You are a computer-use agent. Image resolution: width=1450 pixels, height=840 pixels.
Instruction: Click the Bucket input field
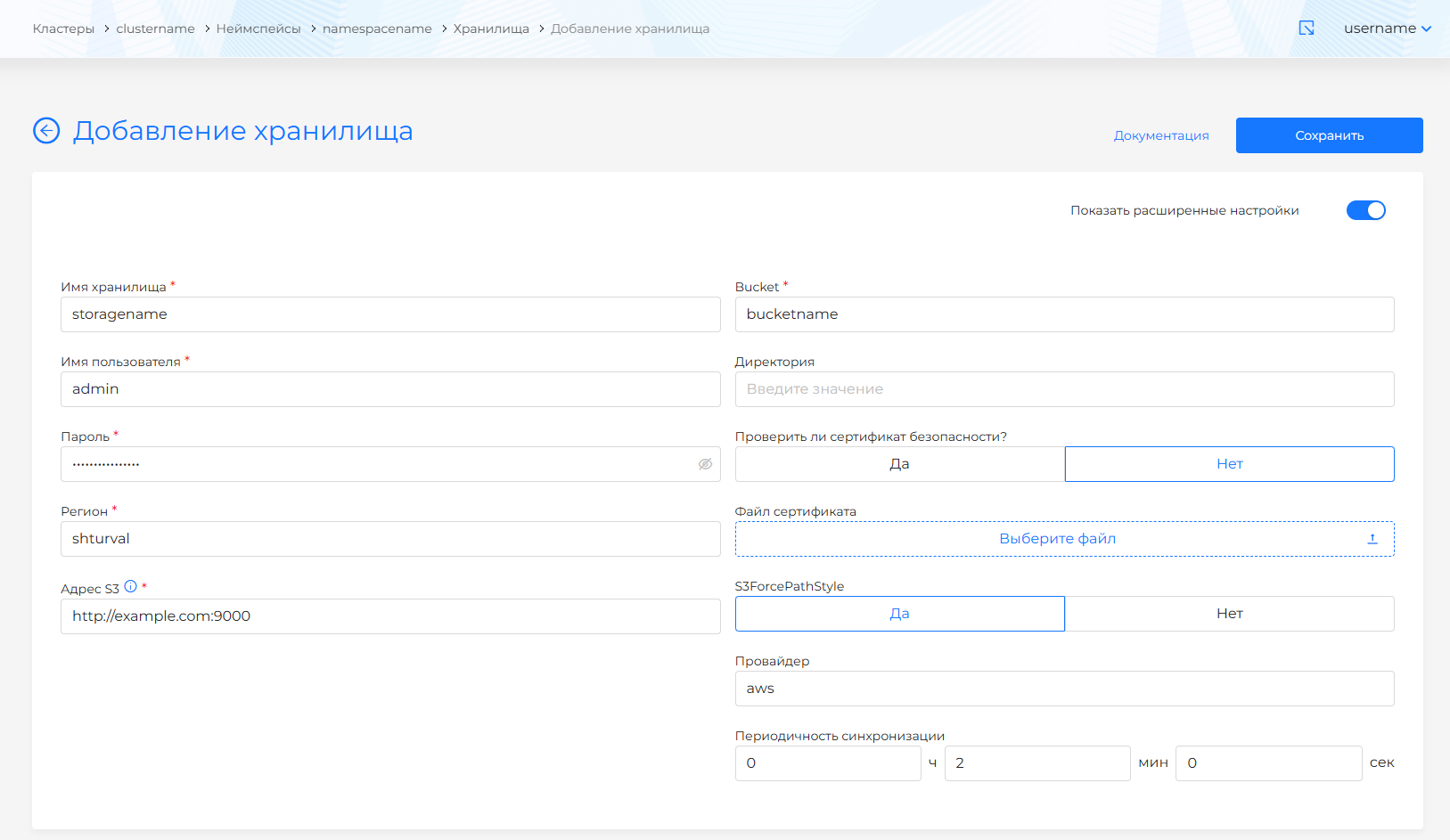pos(1064,314)
